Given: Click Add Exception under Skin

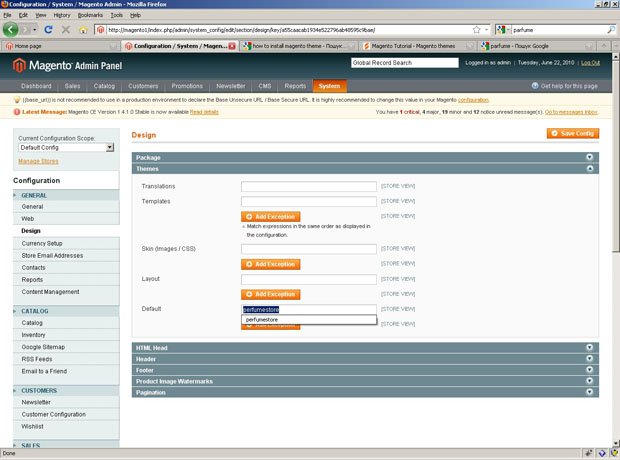Looking at the screenshot, I should 270,264.
